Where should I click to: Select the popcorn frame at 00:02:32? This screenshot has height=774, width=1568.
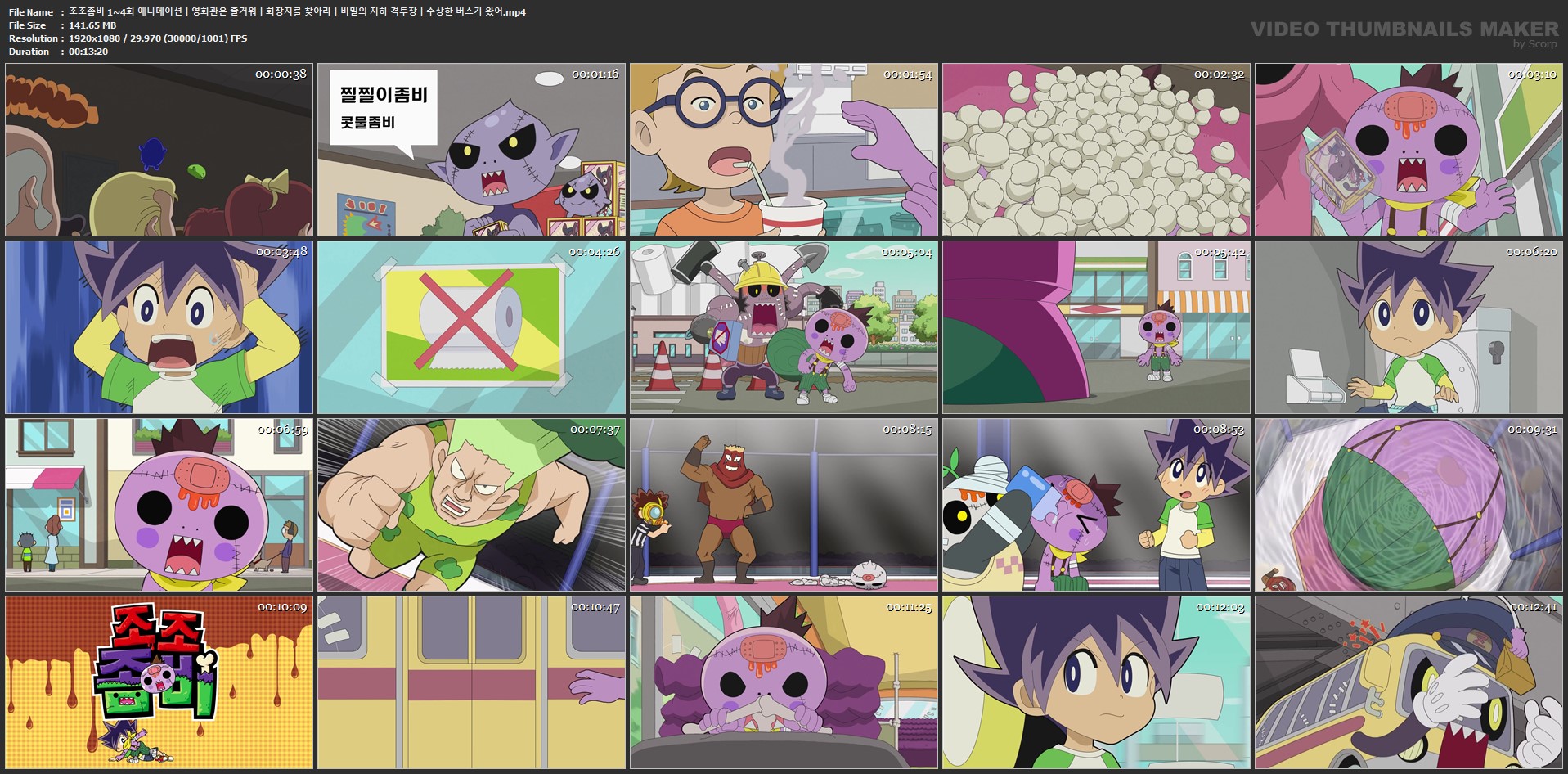(1096, 151)
